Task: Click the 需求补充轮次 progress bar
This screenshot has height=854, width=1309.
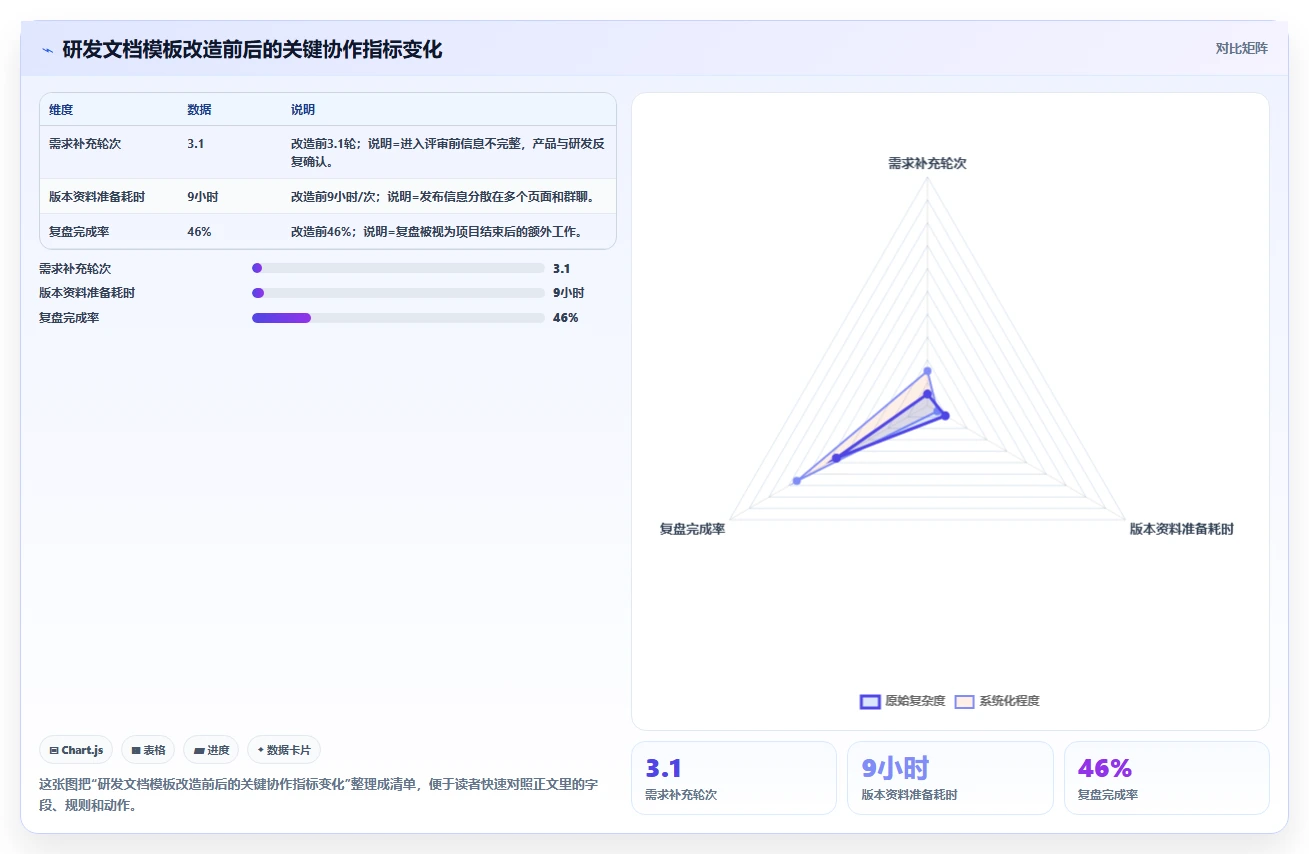Action: [398, 268]
